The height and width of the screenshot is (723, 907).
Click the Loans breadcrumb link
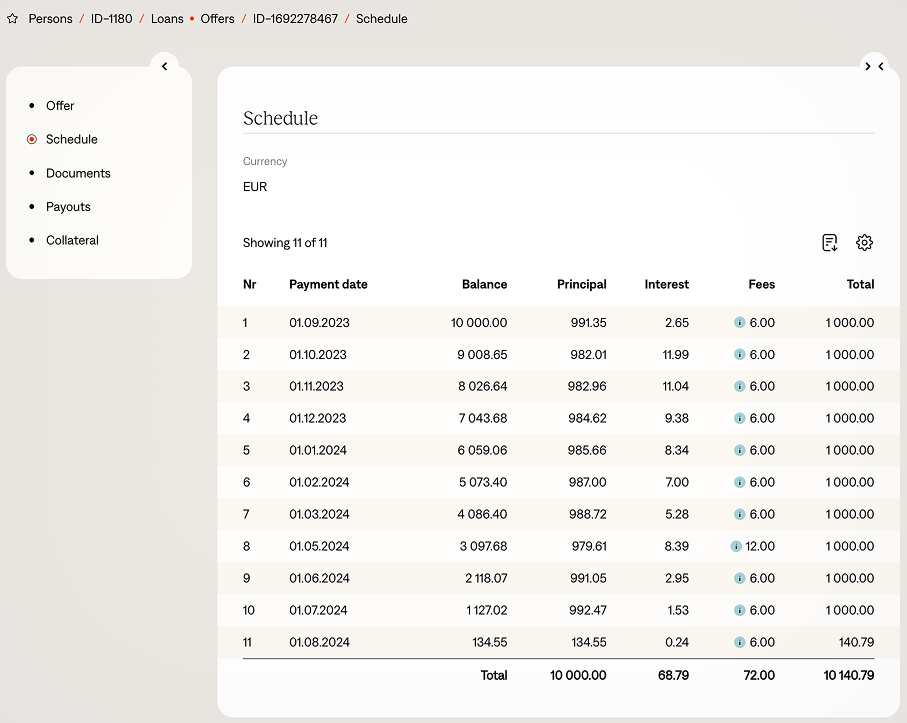(167, 19)
